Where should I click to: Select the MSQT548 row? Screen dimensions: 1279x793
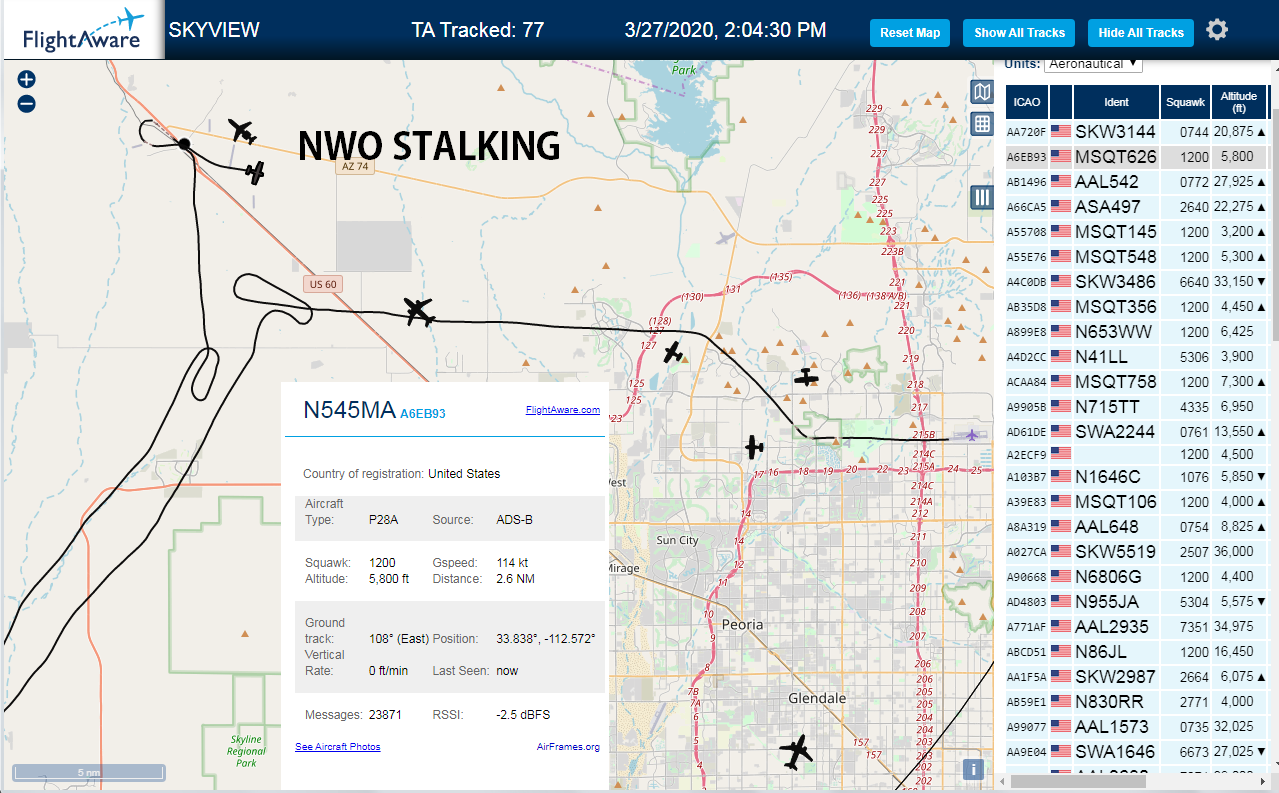tap(1137, 257)
